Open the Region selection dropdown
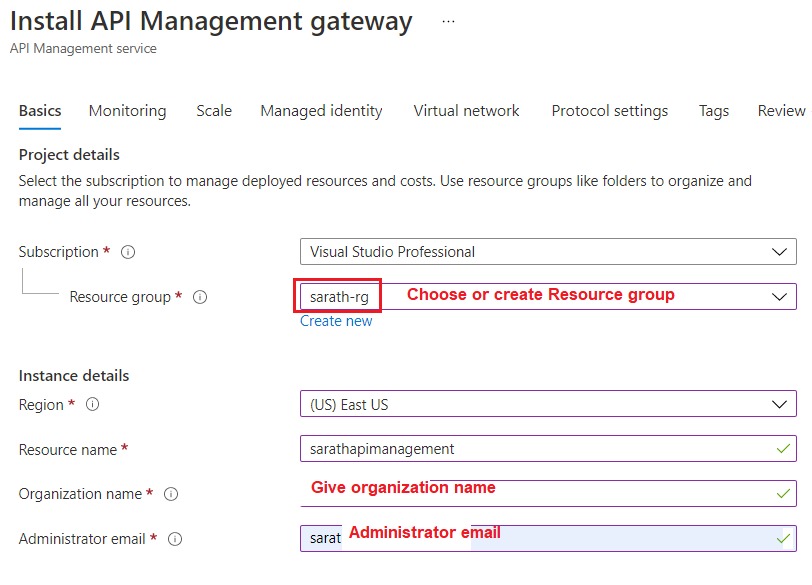The width and height of the screenshot is (812, 585). (x=782, y=405)
